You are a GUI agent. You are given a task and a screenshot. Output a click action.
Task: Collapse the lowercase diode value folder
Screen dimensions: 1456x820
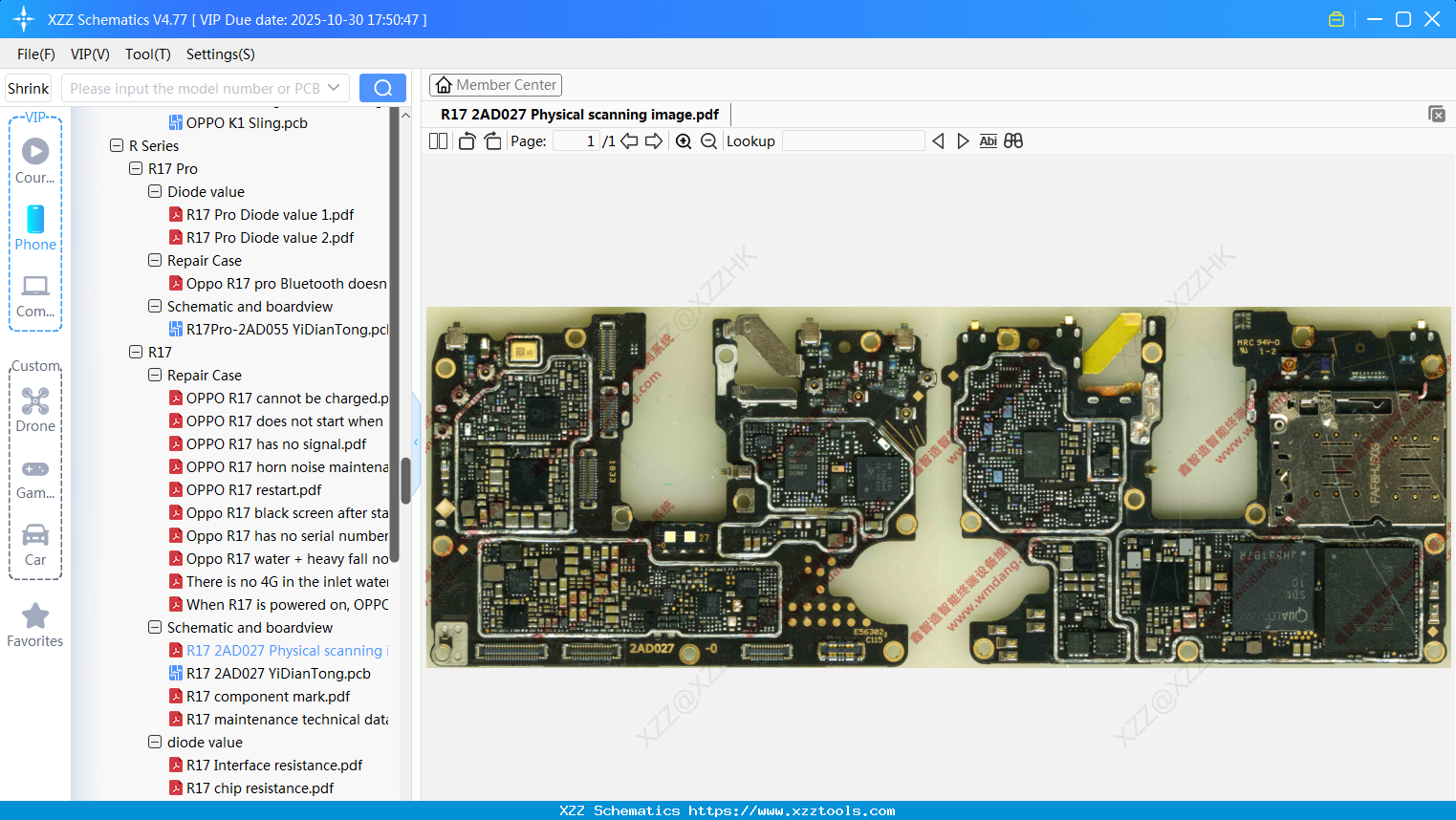[155, 742]
